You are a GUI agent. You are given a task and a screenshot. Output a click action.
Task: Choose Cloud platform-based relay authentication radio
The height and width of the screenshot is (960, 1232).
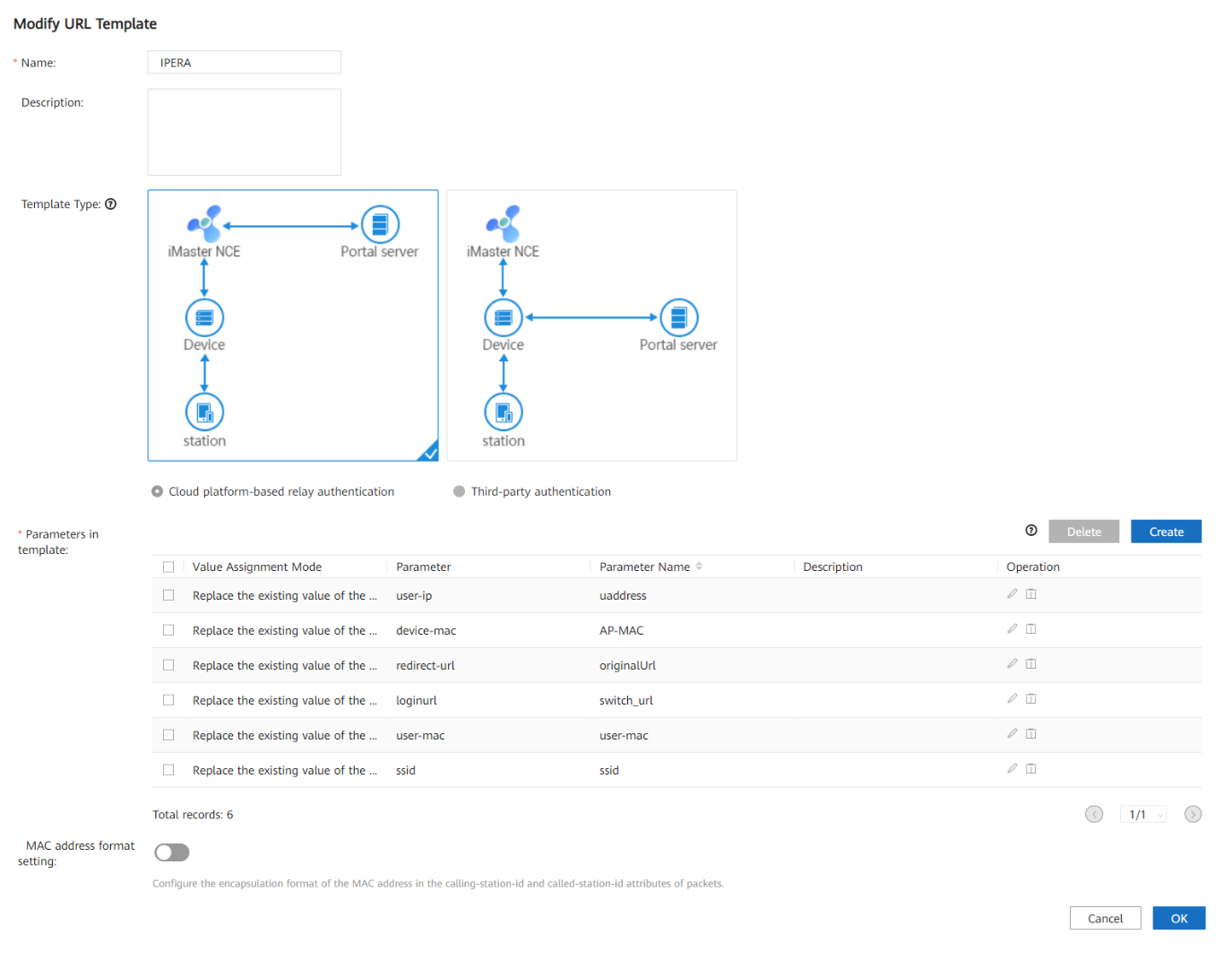click(x=158, y=491)
